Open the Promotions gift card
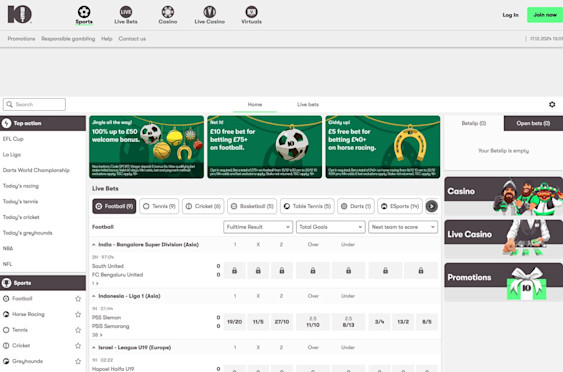 [503, 282]
